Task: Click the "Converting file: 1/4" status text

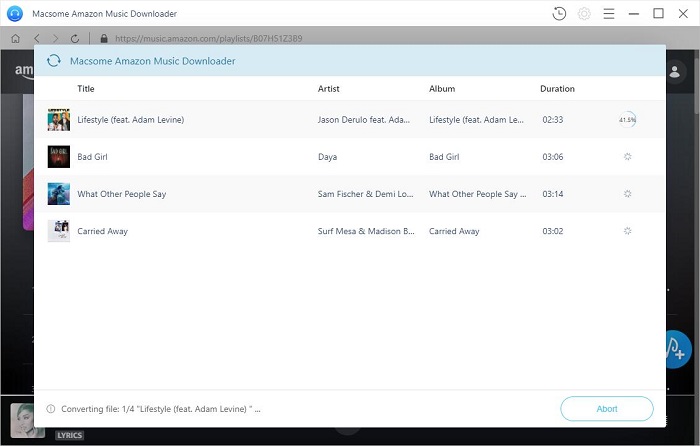Action: 161,408
